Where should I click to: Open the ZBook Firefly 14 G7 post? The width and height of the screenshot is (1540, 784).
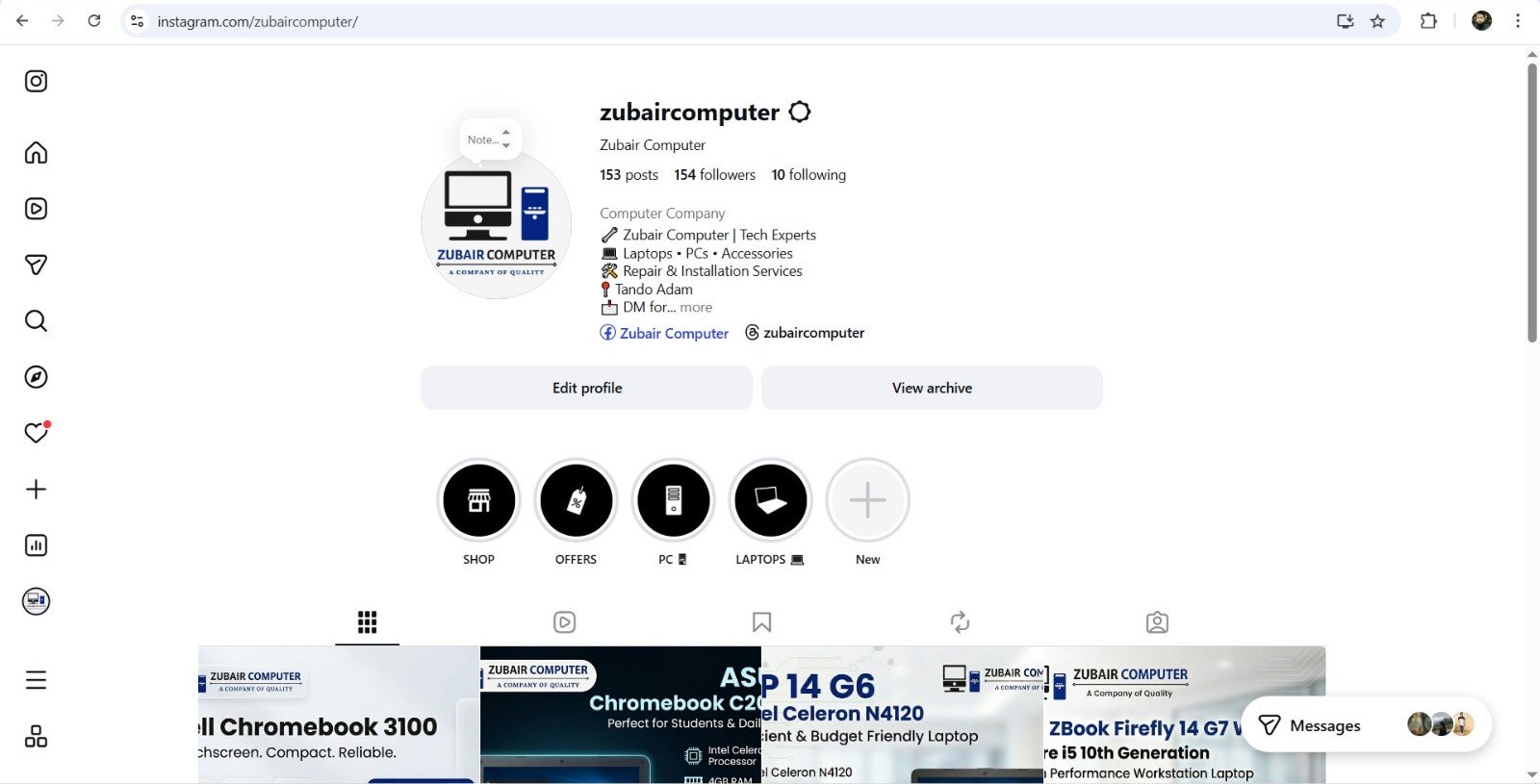coord(1184,715)
